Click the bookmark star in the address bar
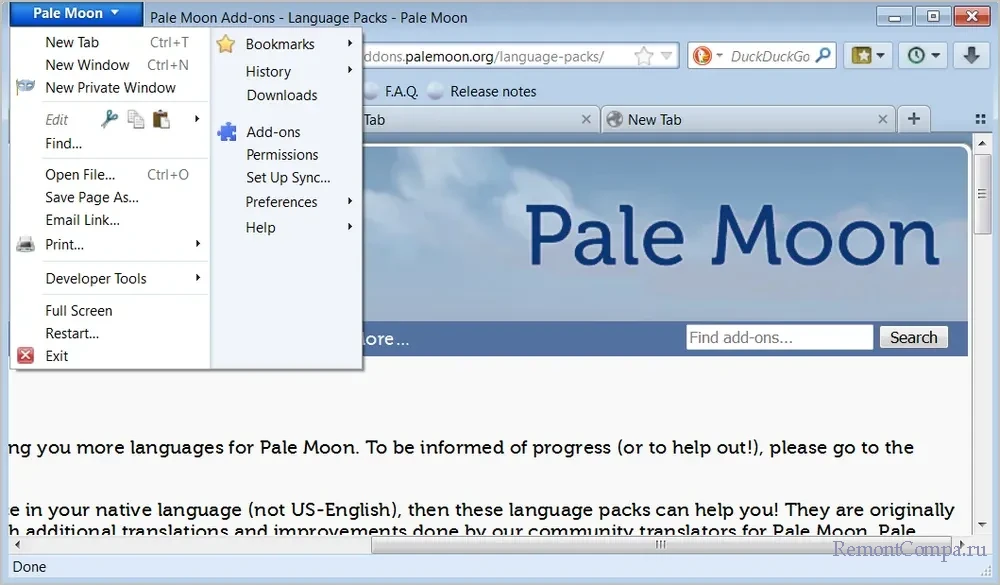This screenshot has height=585, width=1000. 644,56
